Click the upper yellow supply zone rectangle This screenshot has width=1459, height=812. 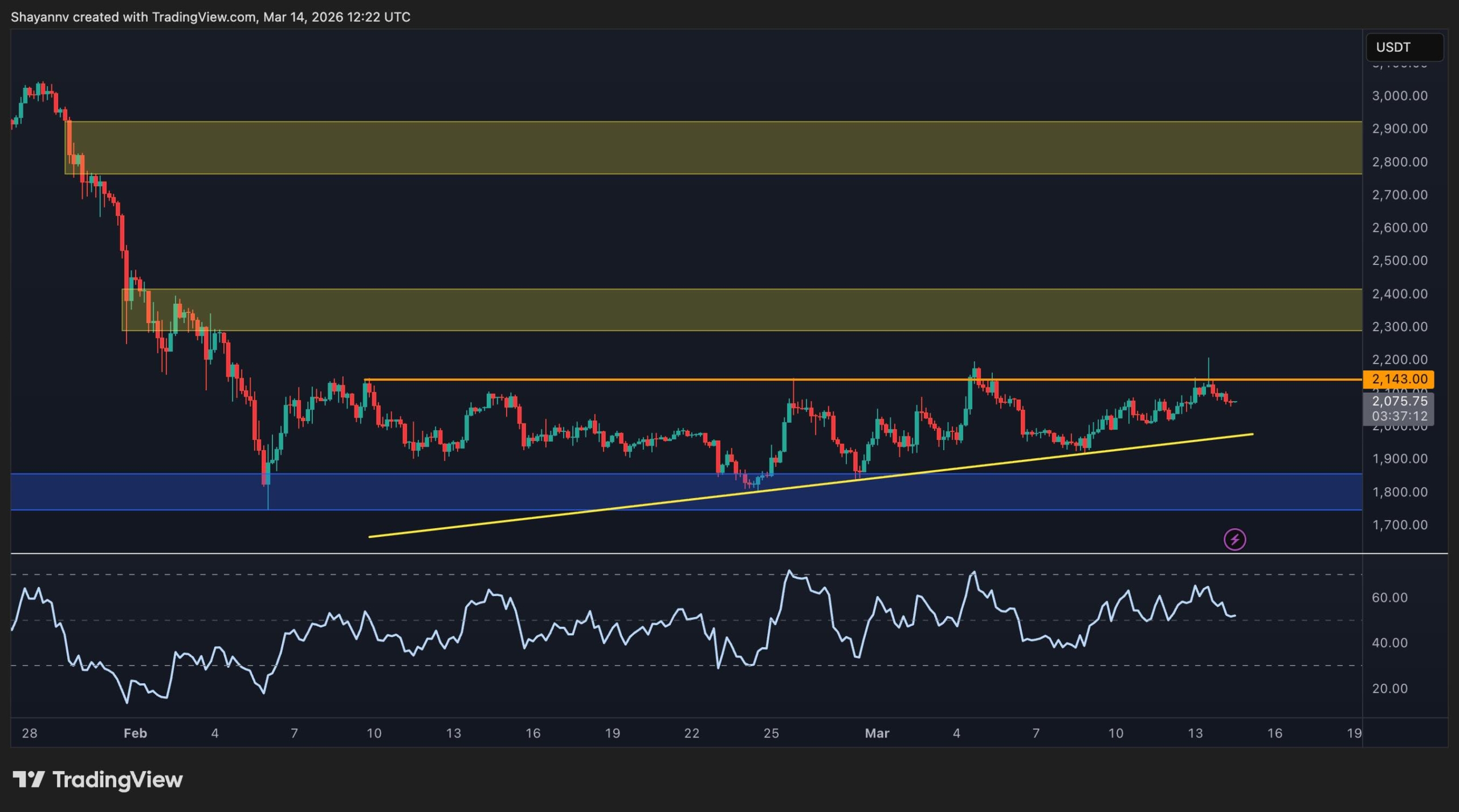[x=684, y=147]
